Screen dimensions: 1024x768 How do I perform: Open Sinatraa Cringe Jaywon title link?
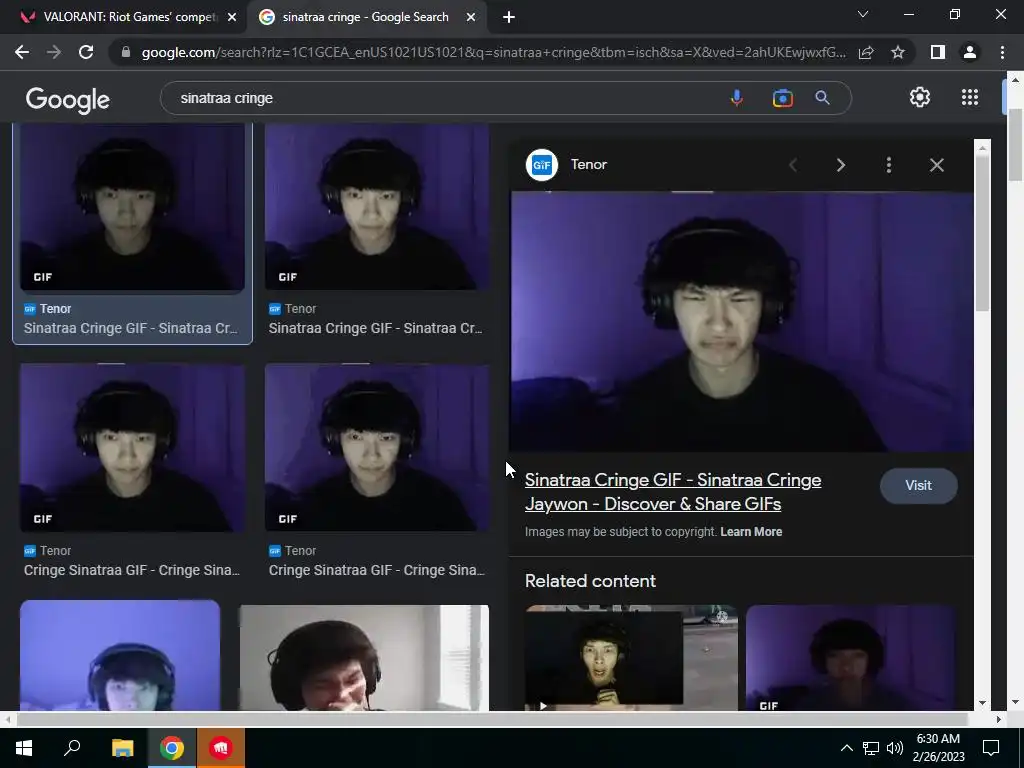pos(673,492)
